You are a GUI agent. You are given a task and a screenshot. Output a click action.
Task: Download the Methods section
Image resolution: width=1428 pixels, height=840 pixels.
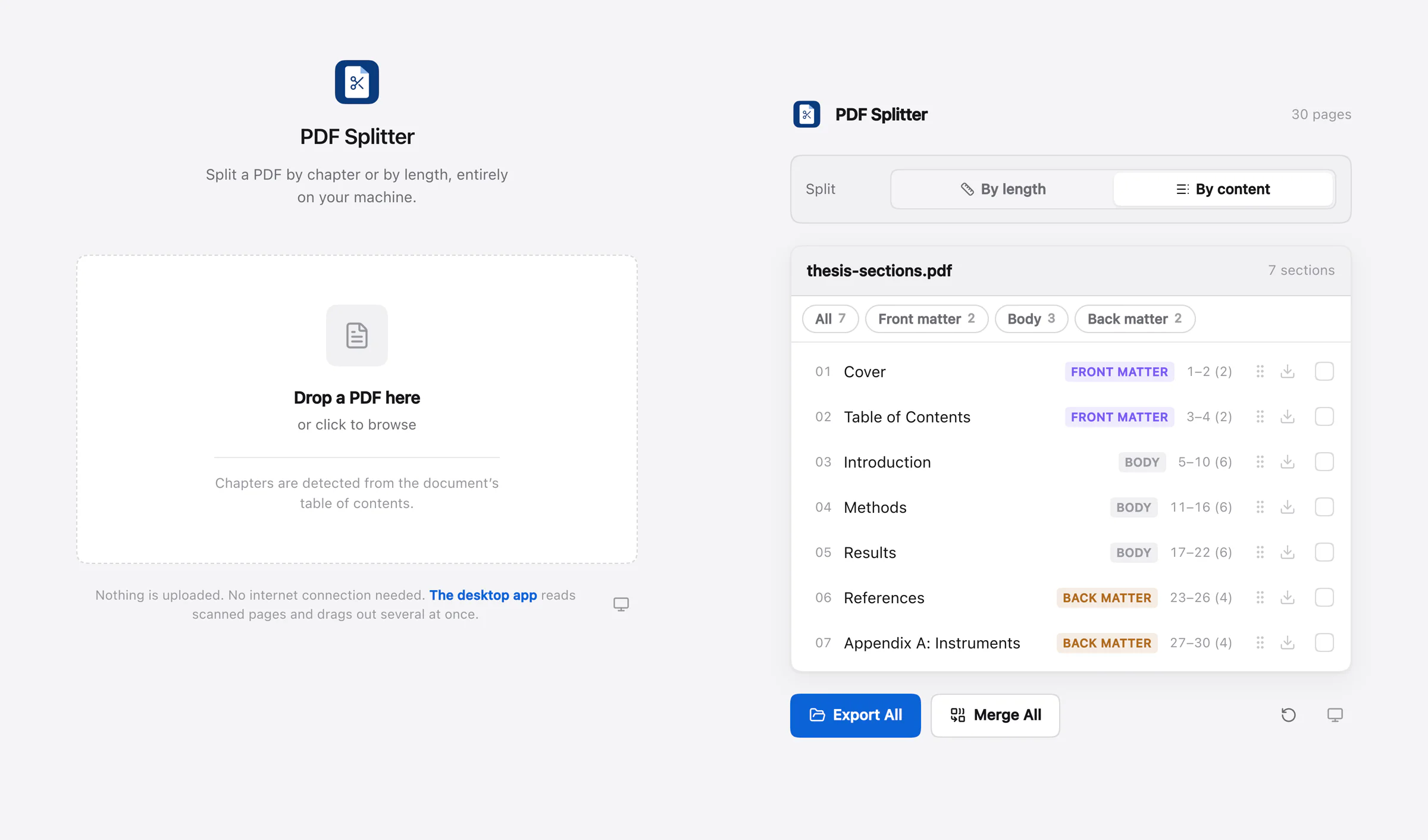1288,507
